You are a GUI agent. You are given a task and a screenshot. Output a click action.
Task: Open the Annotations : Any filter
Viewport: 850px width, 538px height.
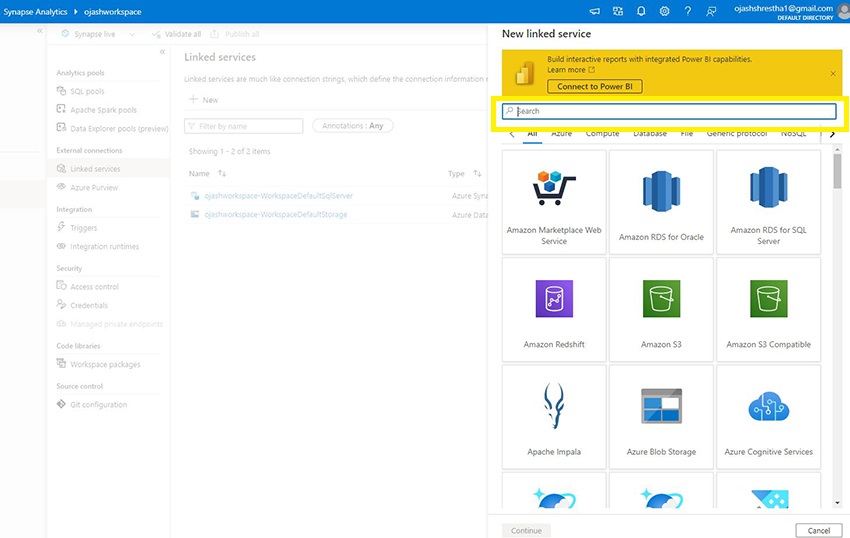point(353,126)
